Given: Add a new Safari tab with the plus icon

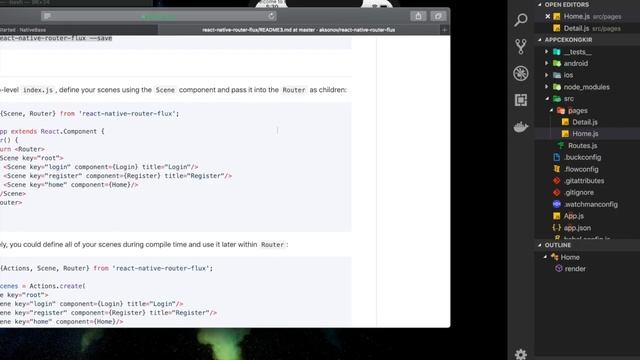Looking at the screenshot, I should pos(444,29).
